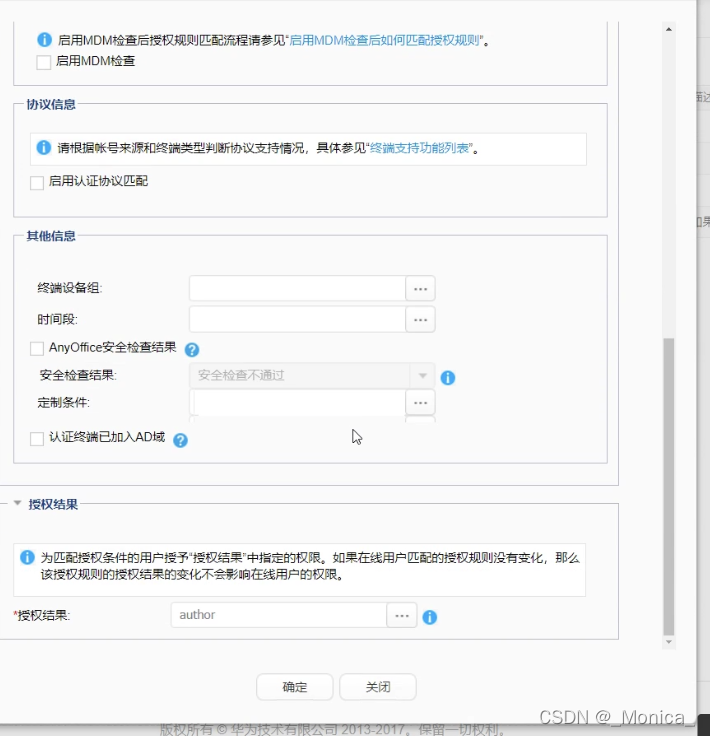Click the scrollbar up arrow

(x=669, y=29)
